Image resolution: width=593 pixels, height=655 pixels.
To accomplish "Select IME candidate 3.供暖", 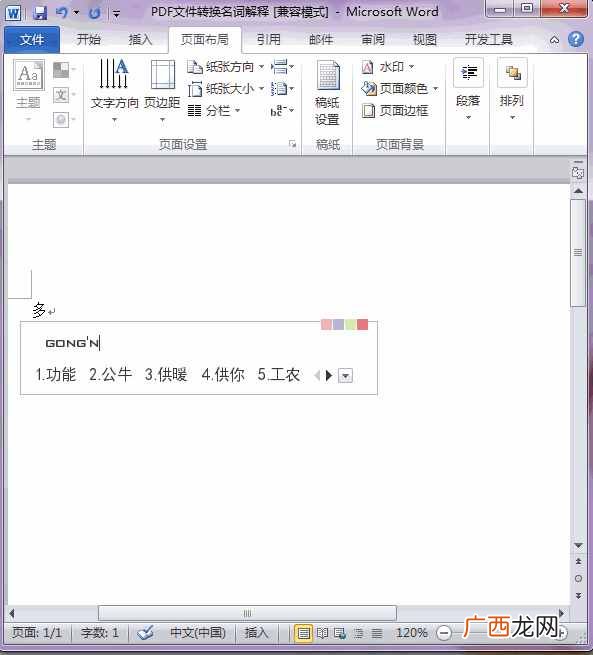I will 166,375.
